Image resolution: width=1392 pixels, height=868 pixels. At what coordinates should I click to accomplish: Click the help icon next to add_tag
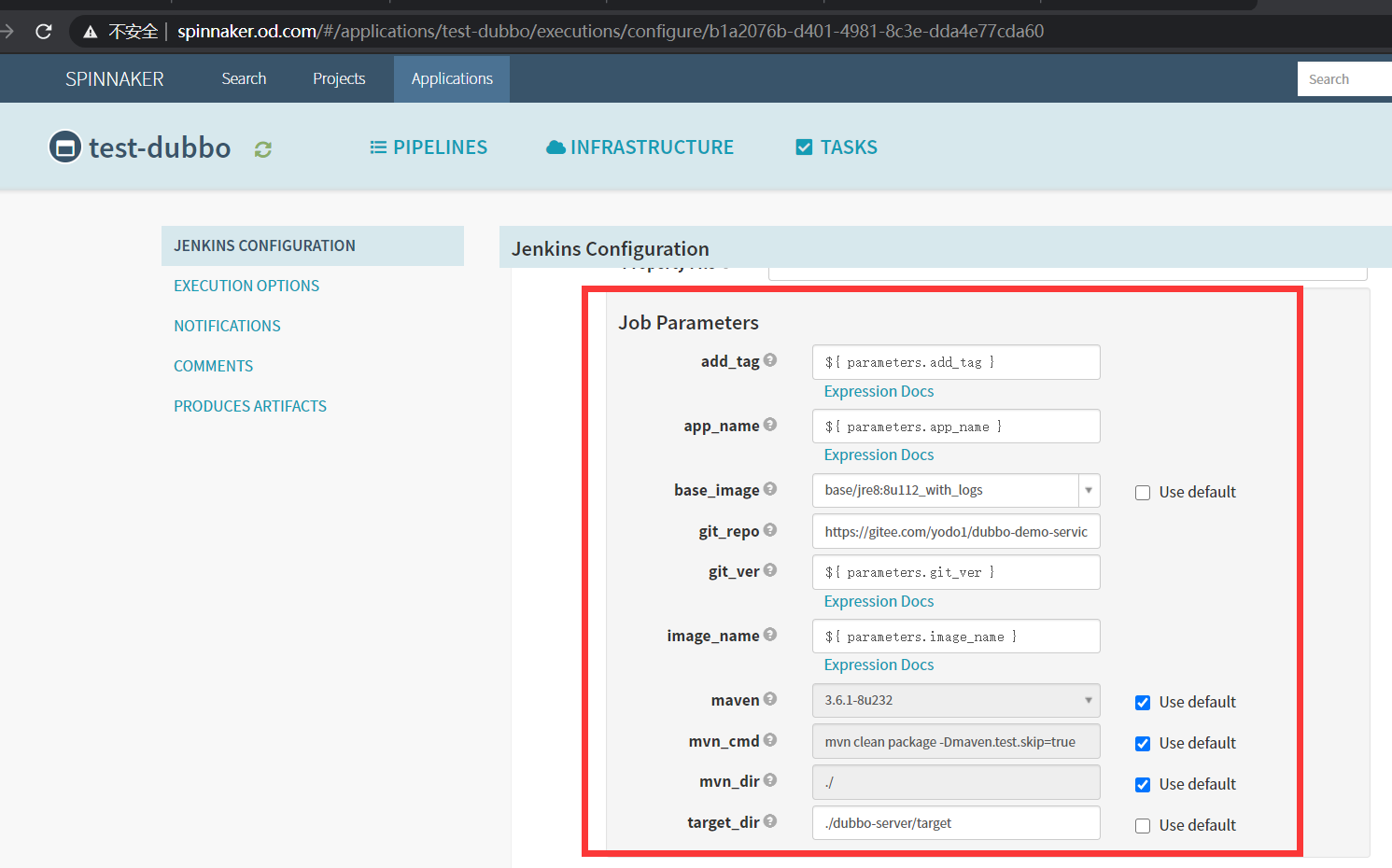770,360
